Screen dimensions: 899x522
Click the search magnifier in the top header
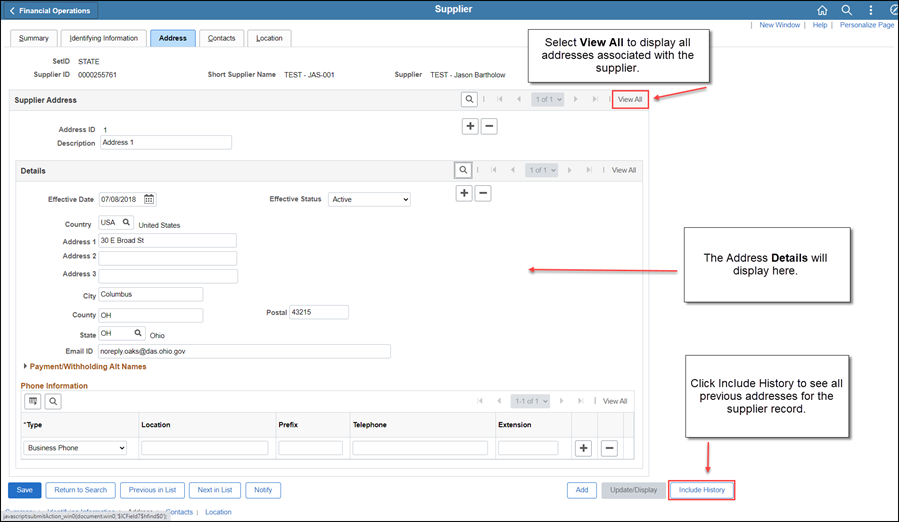(846, 10)
